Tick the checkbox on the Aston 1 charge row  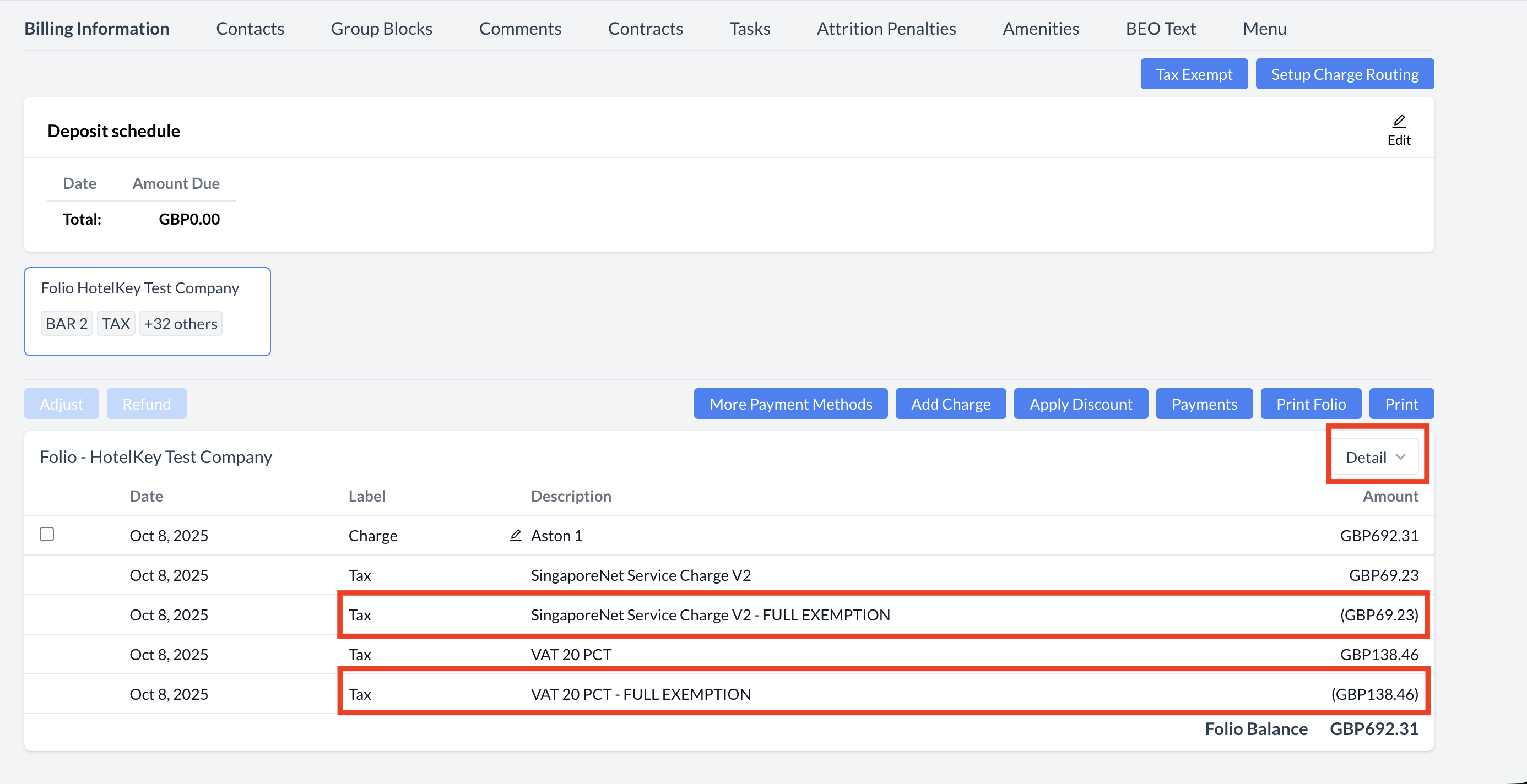click(47, 534)
